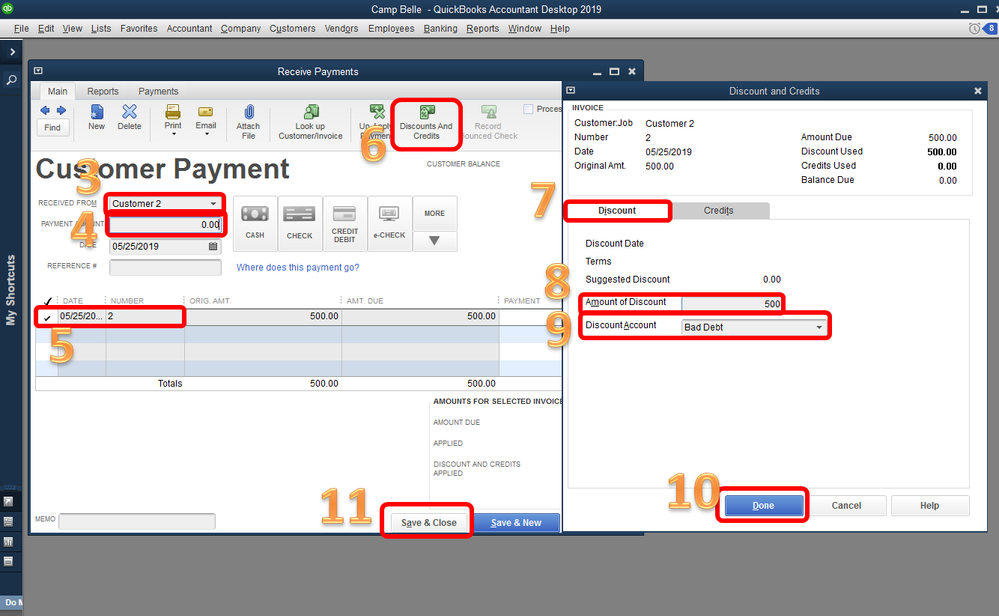Click the Find next arrow icon
The width and height of the screenshot is (999, 616).
(x=61, y=111)
